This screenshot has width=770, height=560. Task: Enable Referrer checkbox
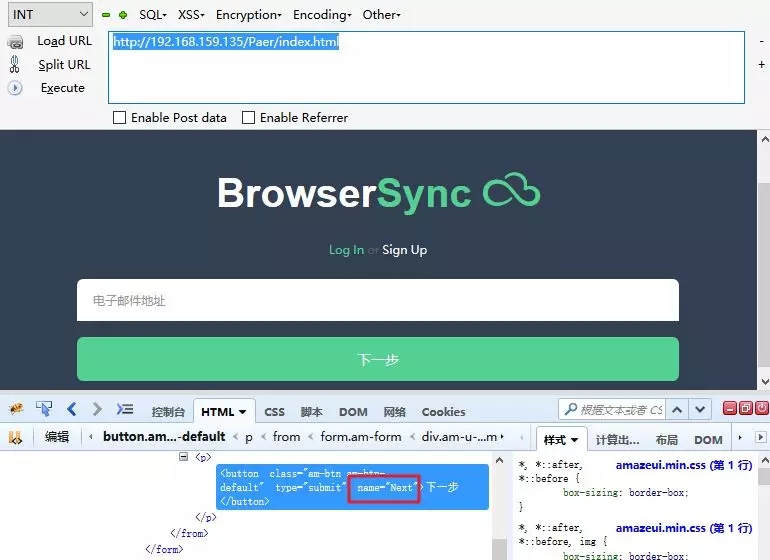[248, 118]
